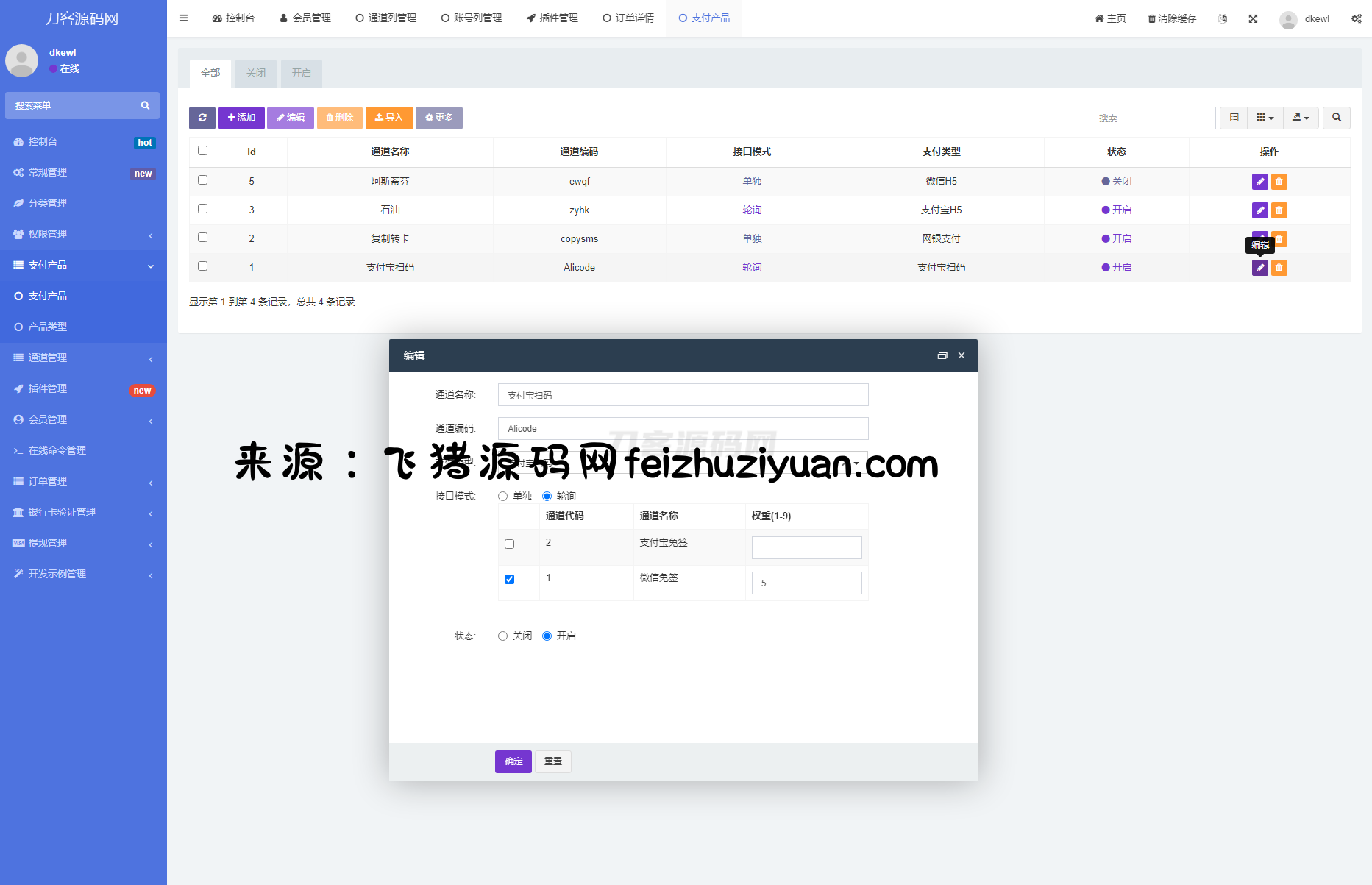1372x885 pixels.
Task: Click the fullscreen icon in top bar
Action: tap(1253, 18)
